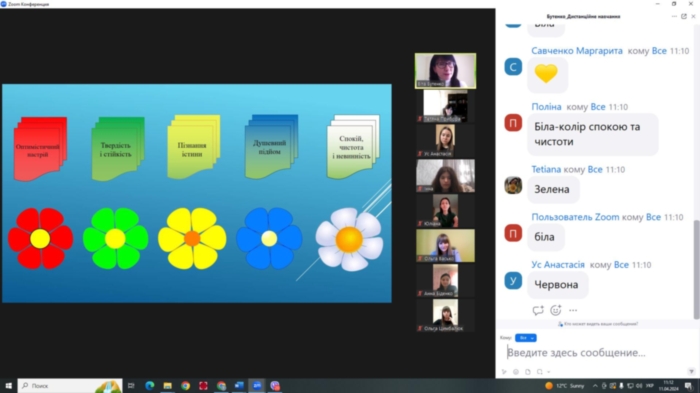Click the Windows search box Поиск
The image size is (700, 393).
pyautogui.click(x=70, y=385)
